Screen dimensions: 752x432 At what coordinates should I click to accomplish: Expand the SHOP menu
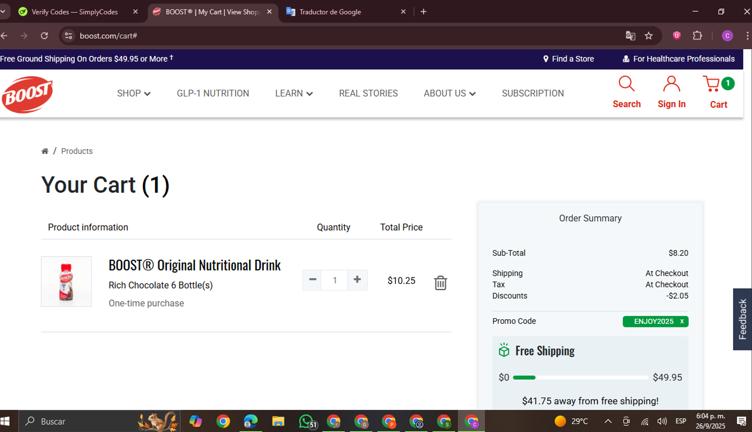click(134, 93)
